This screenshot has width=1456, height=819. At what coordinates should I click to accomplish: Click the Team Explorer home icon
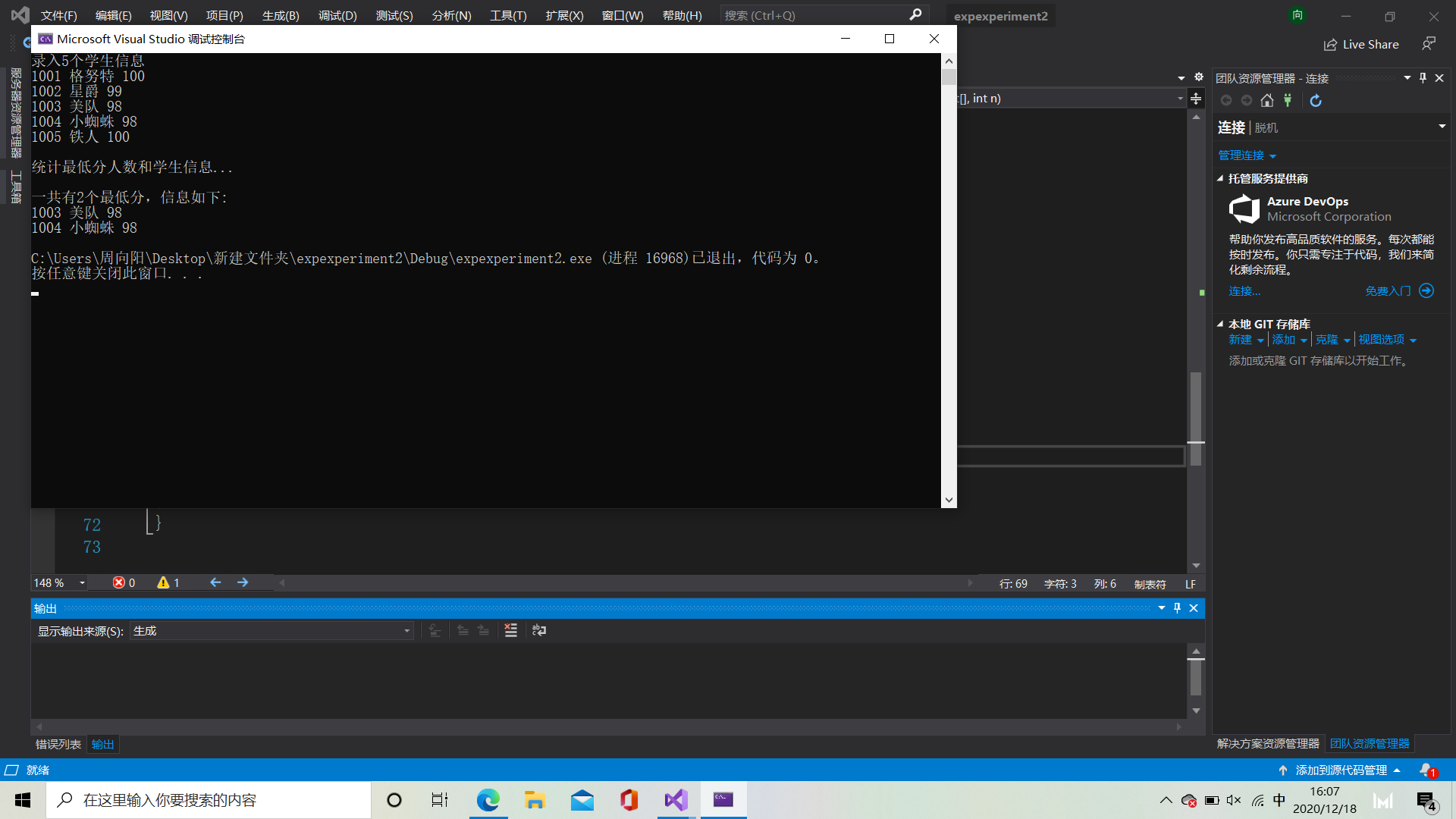pos(1266,100)
